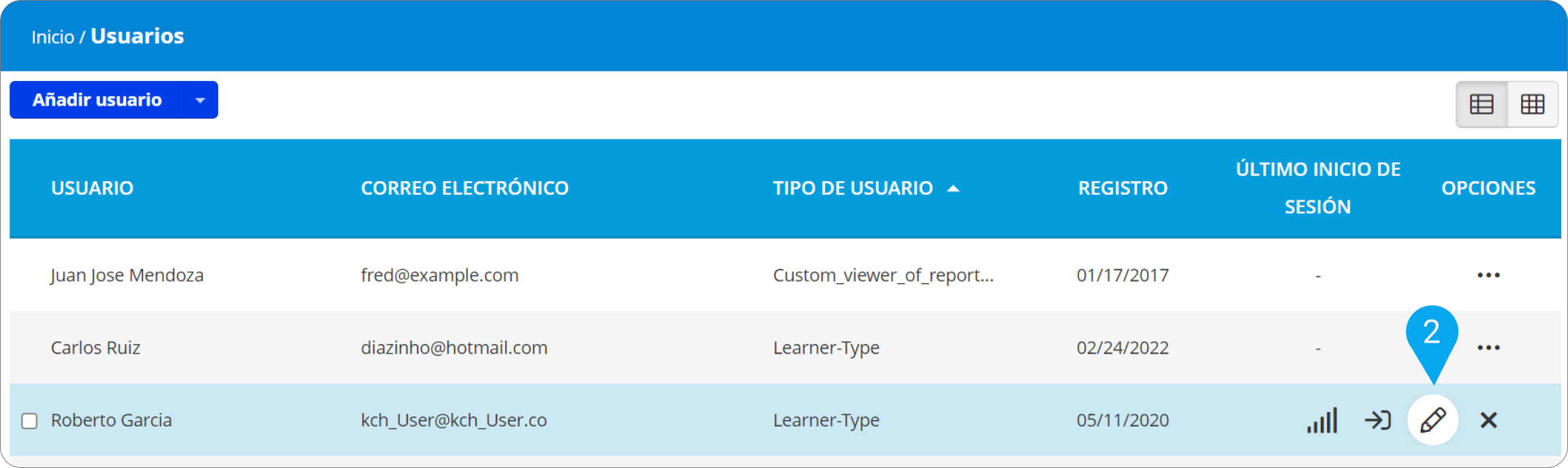Open the Juan Jose Mendoza user name

pos(127,275)
